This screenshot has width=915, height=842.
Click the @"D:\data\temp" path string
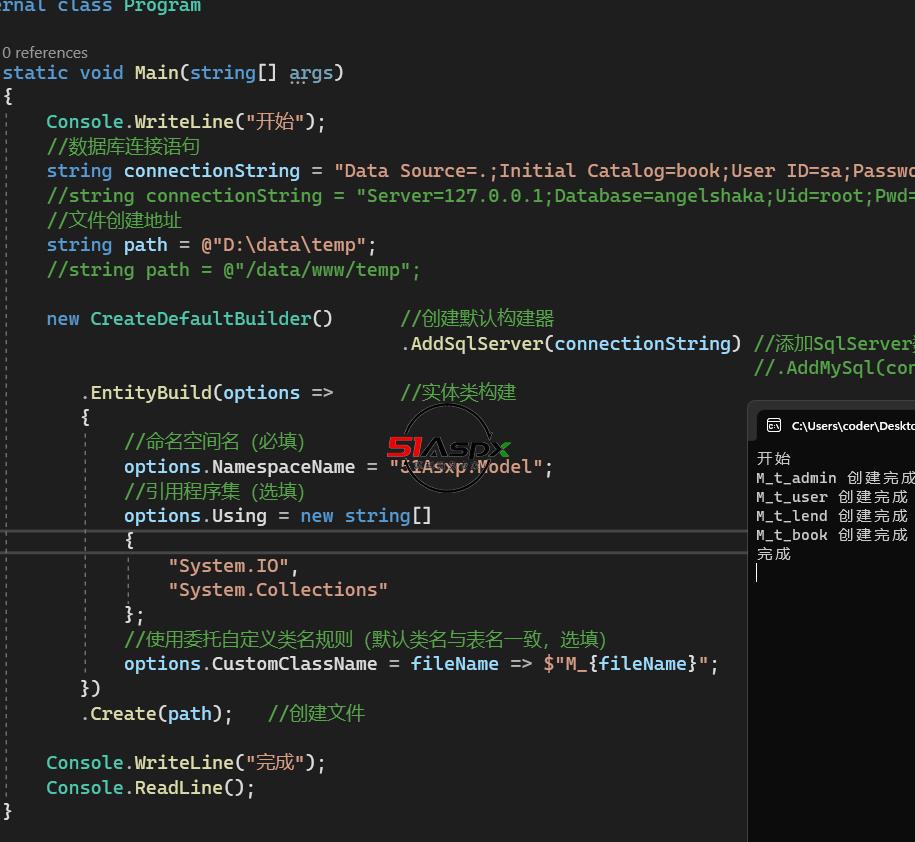284,244
